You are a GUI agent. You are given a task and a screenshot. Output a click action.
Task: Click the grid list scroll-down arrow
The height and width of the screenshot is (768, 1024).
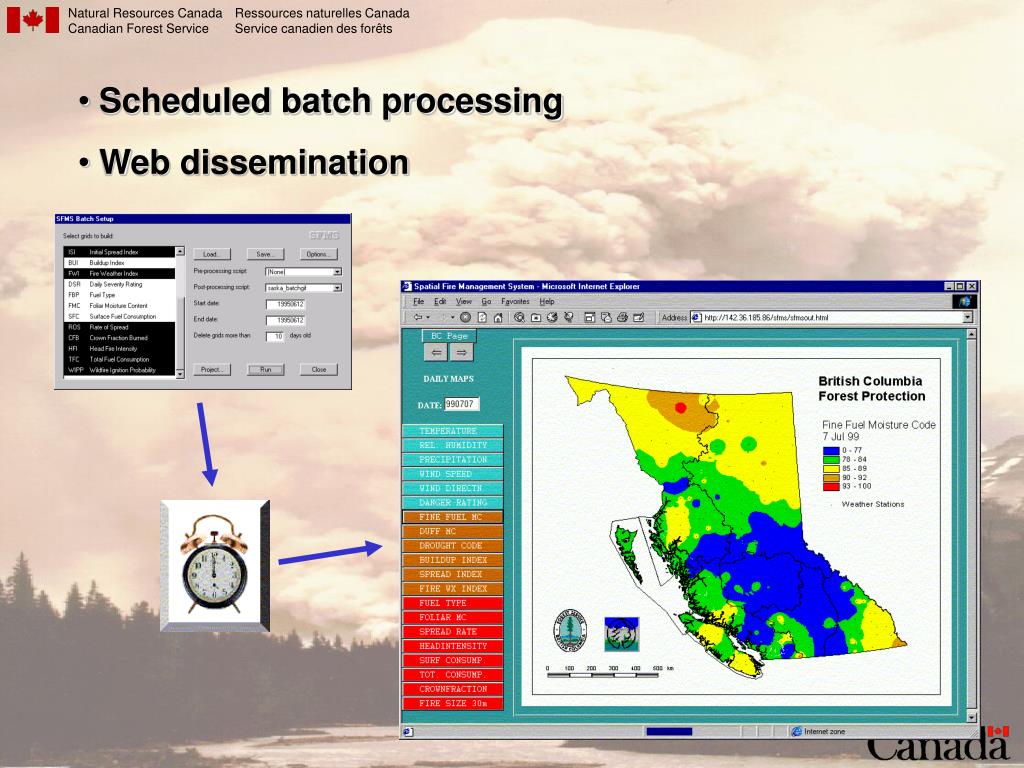point(180,374)
